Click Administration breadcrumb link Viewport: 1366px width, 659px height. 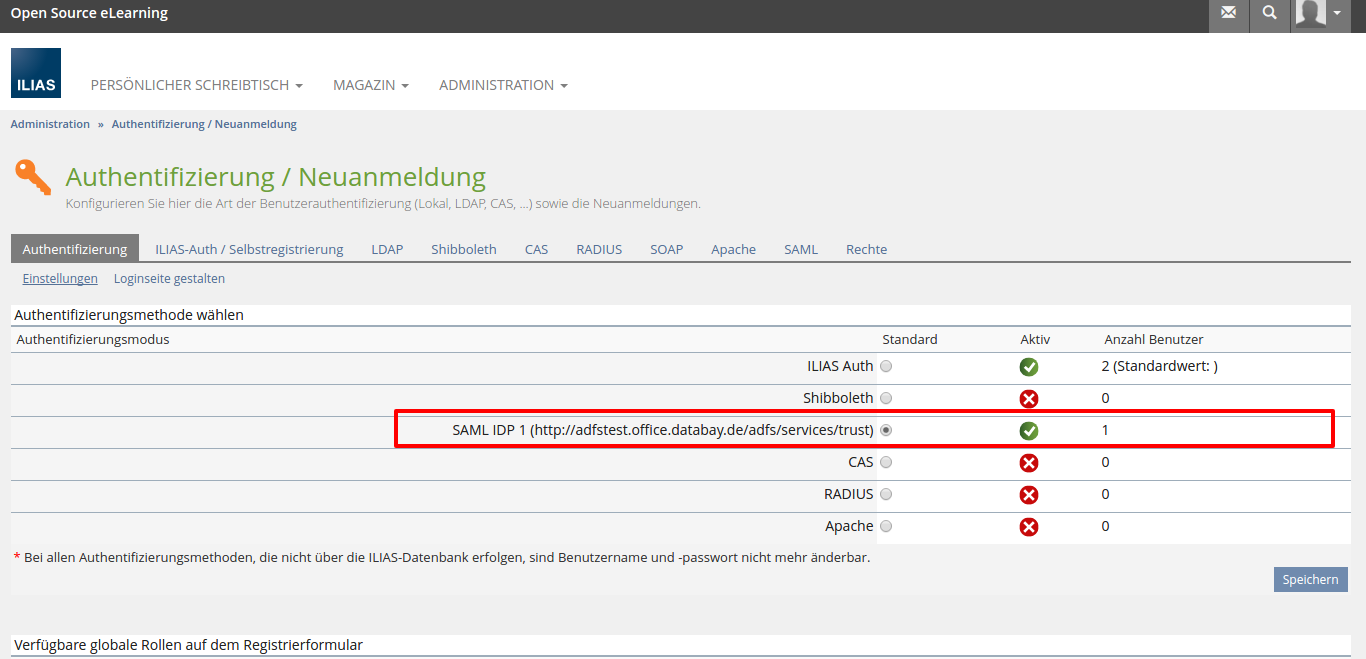50,124
